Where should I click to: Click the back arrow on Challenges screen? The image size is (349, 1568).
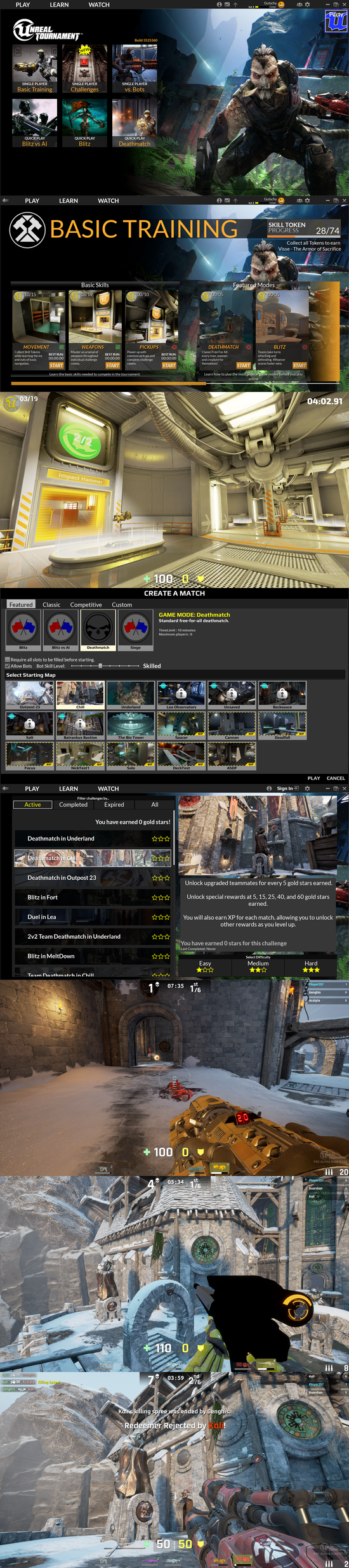[5, 788]
